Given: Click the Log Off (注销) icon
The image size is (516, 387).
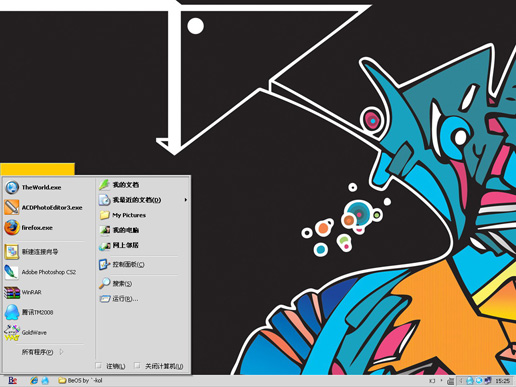Looking at the screenshot, I should click(98, 366).
